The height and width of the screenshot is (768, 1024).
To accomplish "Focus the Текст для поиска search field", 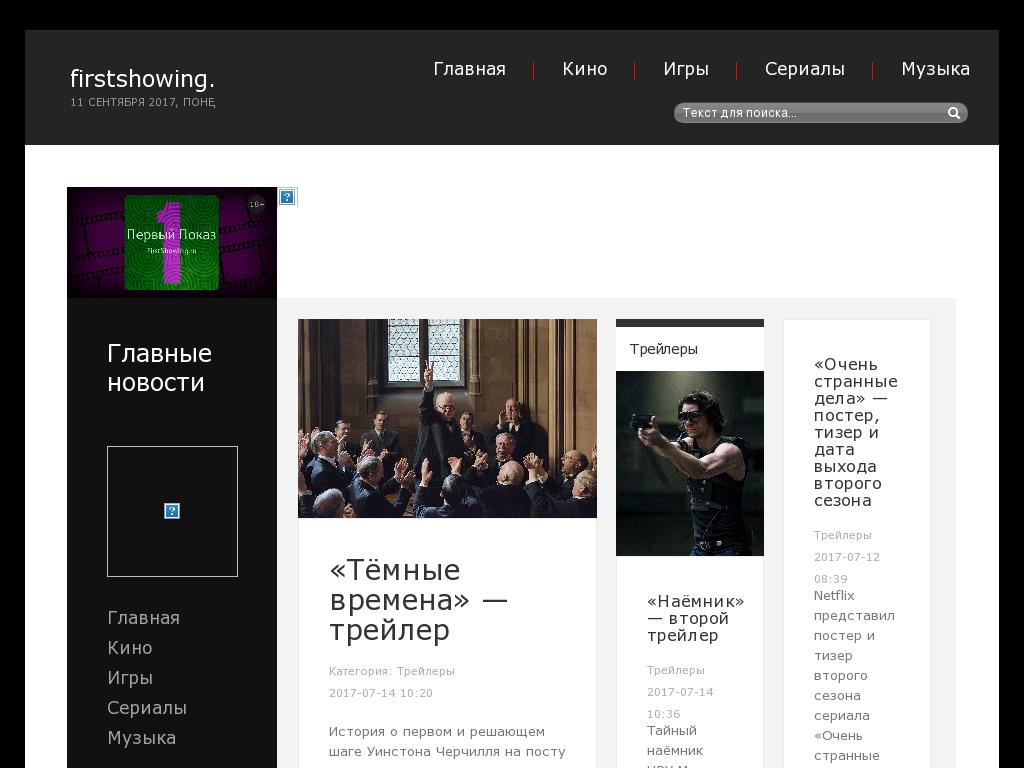I will coord(810,113).
